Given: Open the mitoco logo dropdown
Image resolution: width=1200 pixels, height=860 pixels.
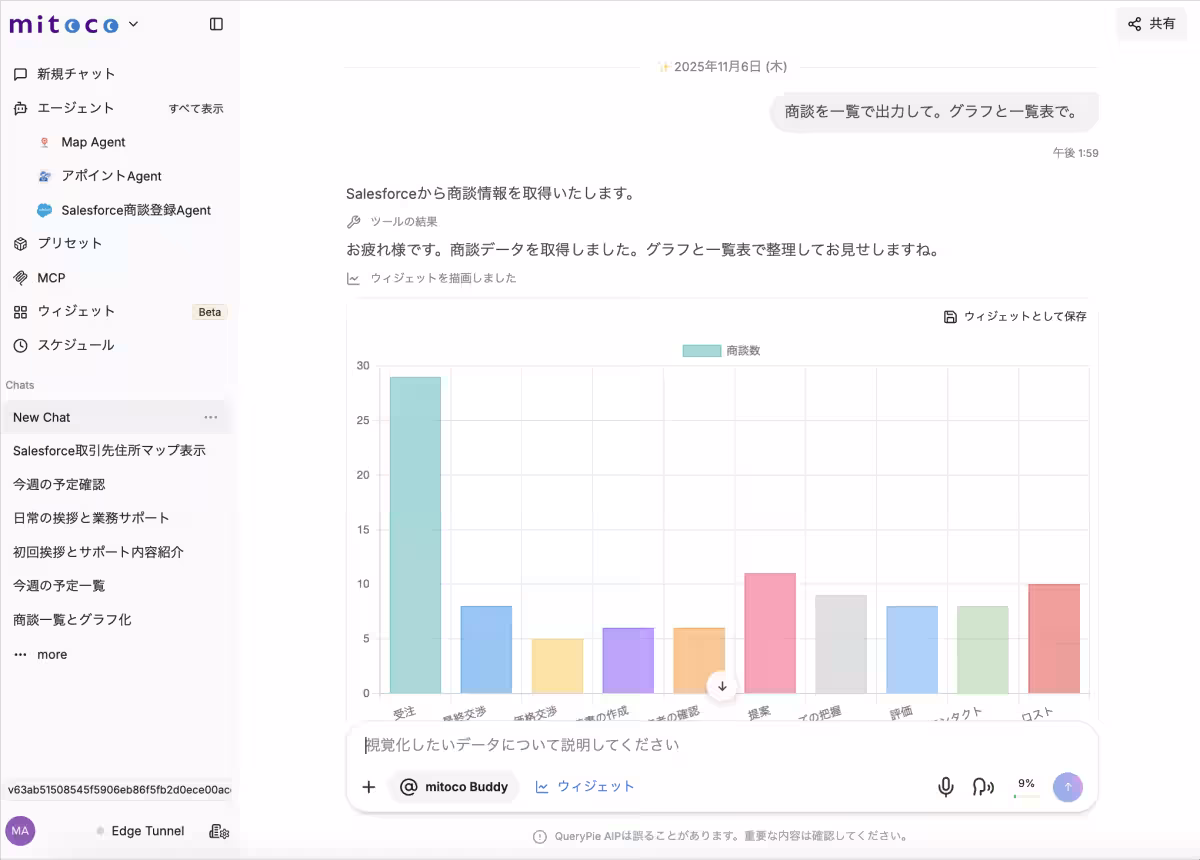Looking at the screenshot, I should [131, 24].
